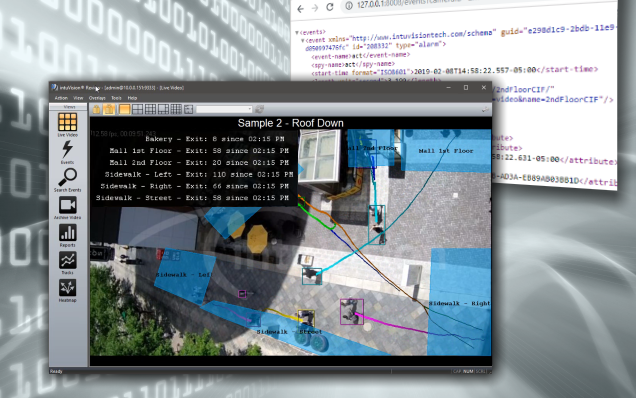Collapse the event XML node
Viewport: 636px width, 398px height.
click(x=303, y=41)
